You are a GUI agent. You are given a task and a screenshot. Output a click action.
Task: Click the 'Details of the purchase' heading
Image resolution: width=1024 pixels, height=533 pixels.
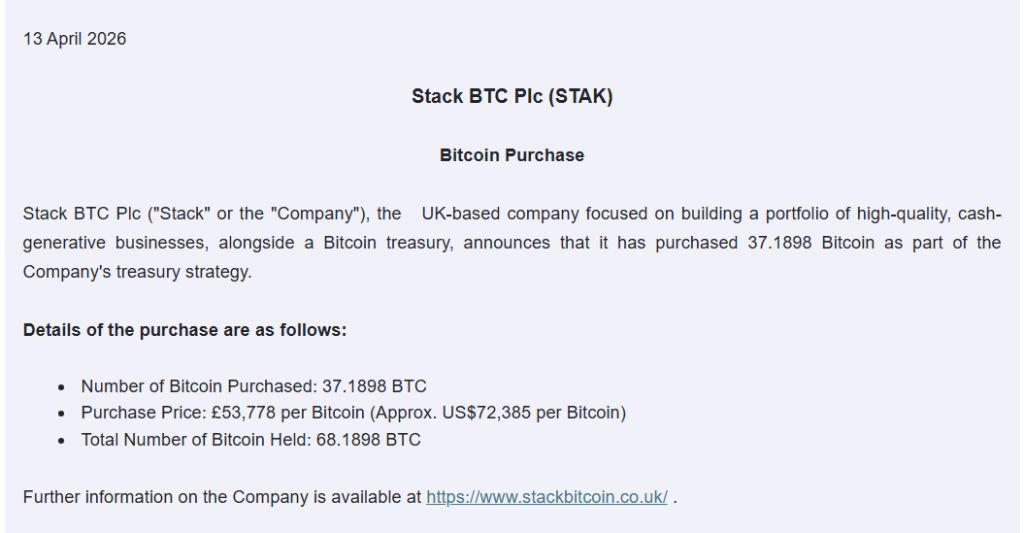[185, 330]
